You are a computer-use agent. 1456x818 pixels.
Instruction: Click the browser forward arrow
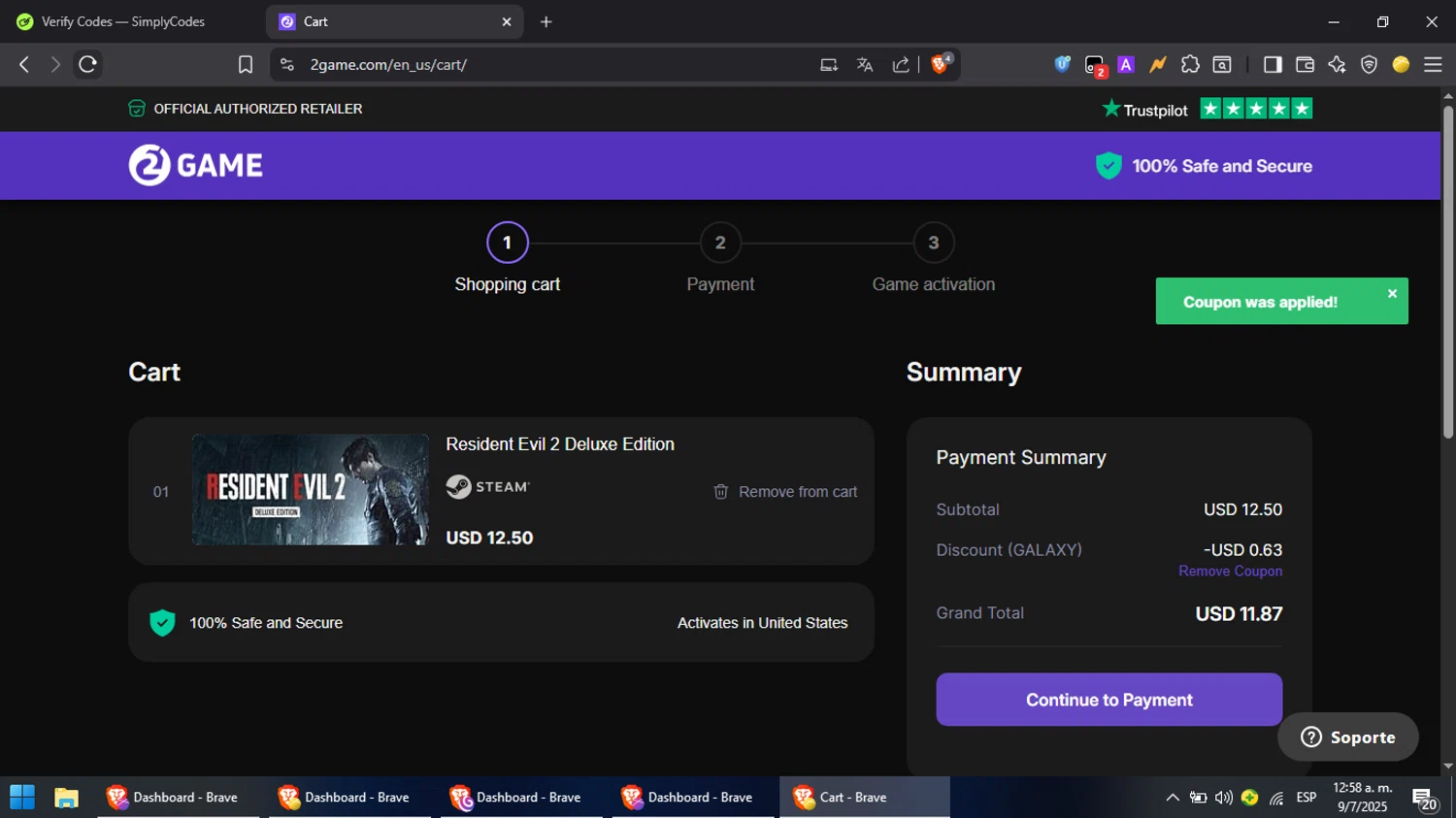(x=55, y=64)
